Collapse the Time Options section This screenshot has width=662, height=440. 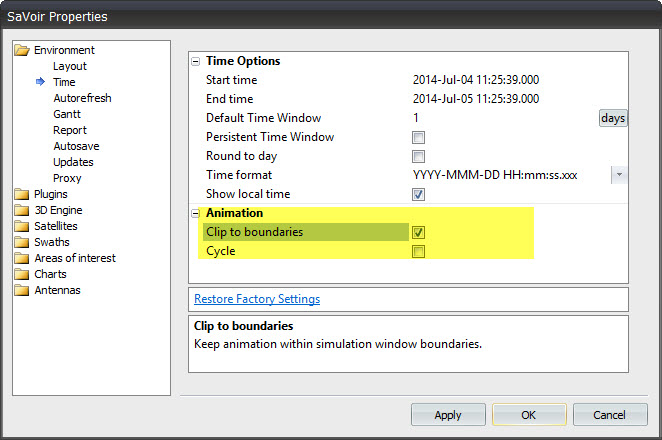[x=196, y=61]
